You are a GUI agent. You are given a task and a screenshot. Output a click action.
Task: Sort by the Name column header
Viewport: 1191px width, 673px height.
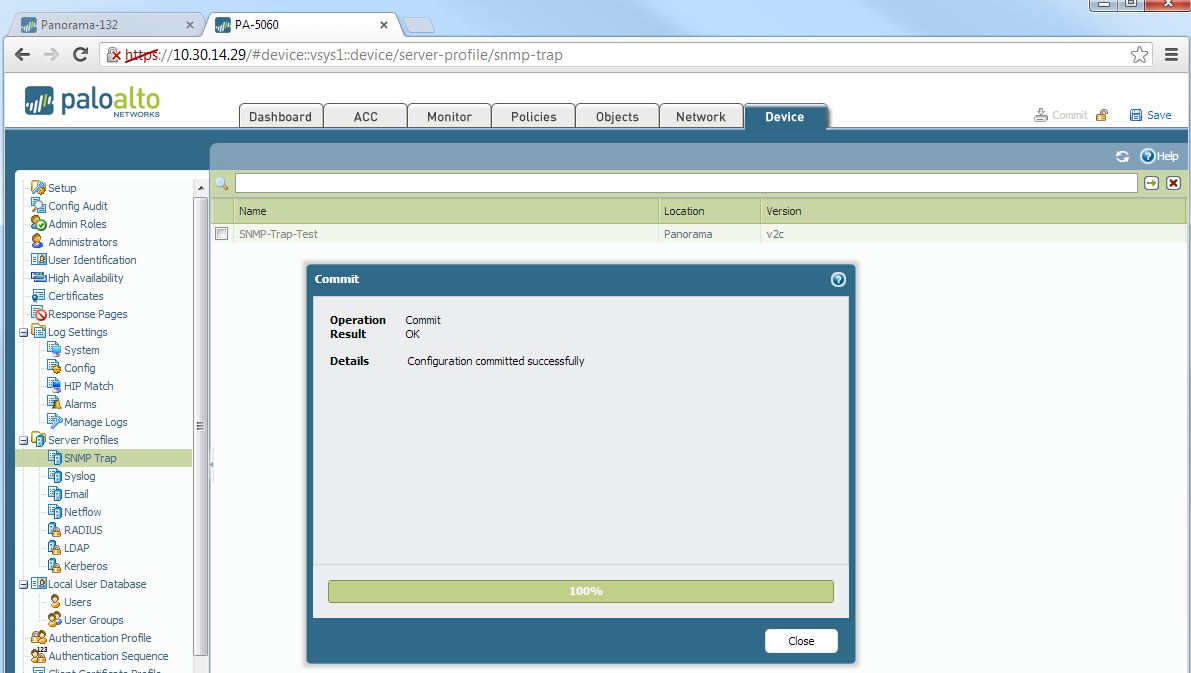[x=445, y=211]
